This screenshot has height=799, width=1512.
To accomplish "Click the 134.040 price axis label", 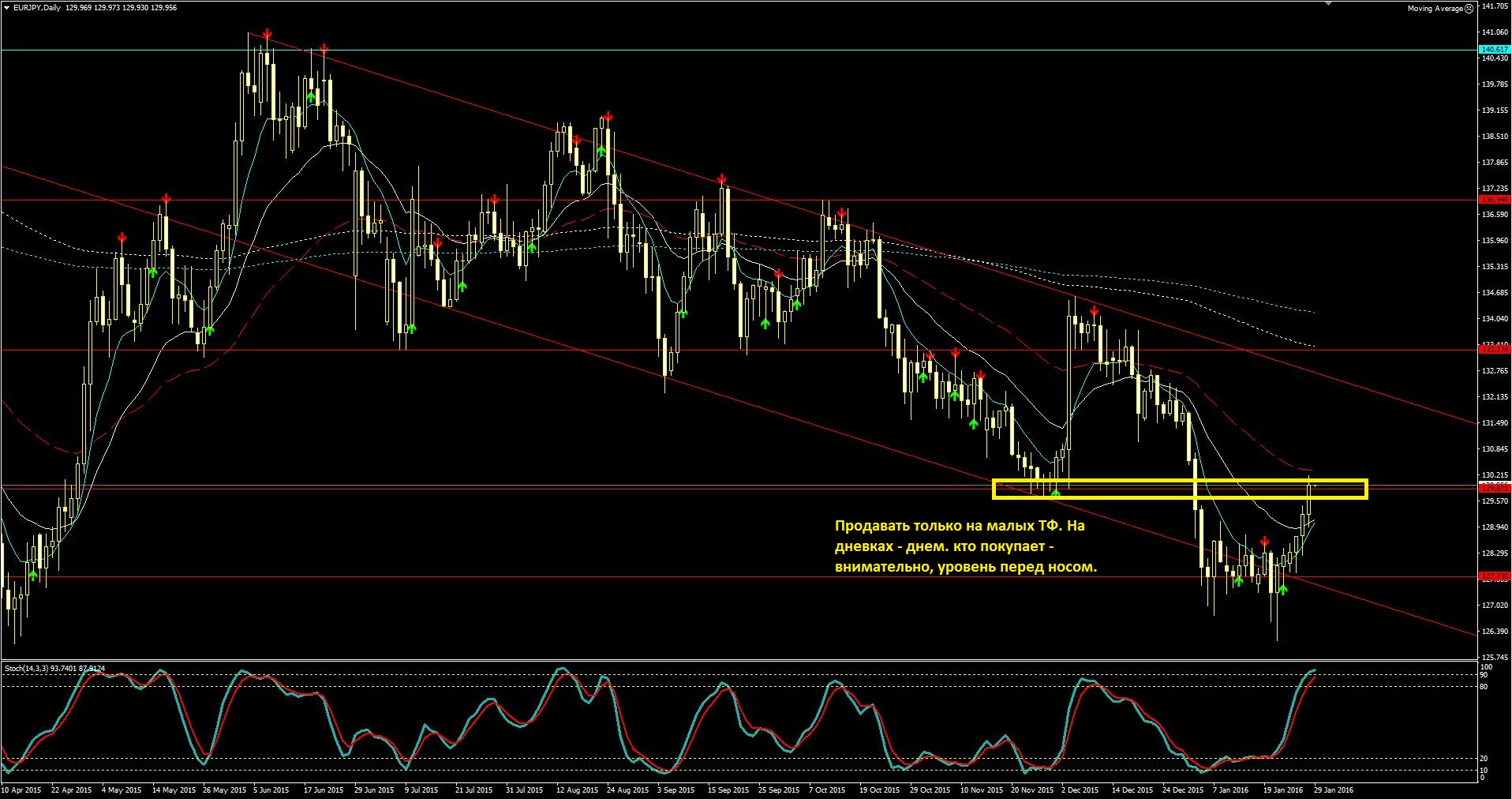I will click(x=1495, y=319).
